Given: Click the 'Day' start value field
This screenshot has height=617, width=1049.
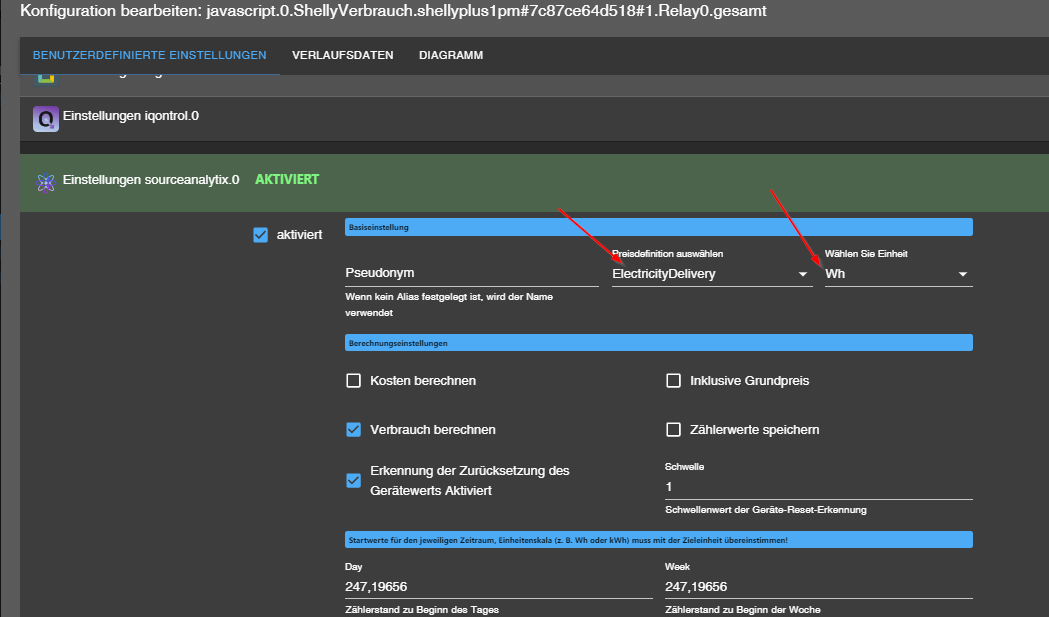Looking at the screenshot, I should pos(498,587).
